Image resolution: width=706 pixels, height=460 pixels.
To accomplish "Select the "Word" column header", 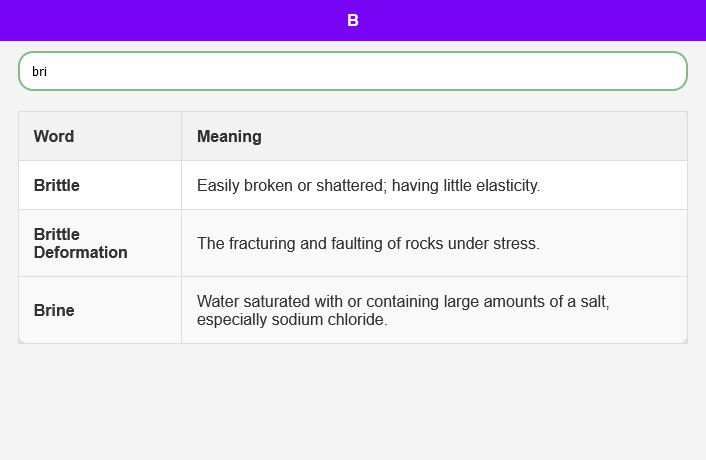I will click(x=54, y=136).
